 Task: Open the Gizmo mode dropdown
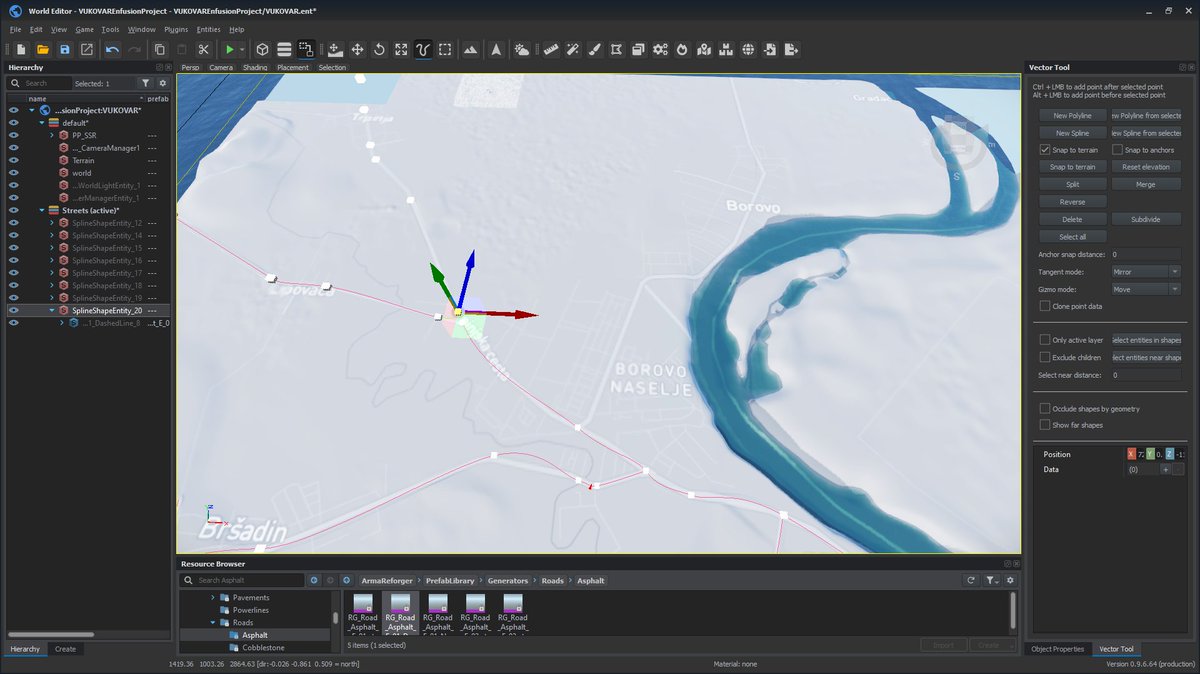click(1146, 289)
